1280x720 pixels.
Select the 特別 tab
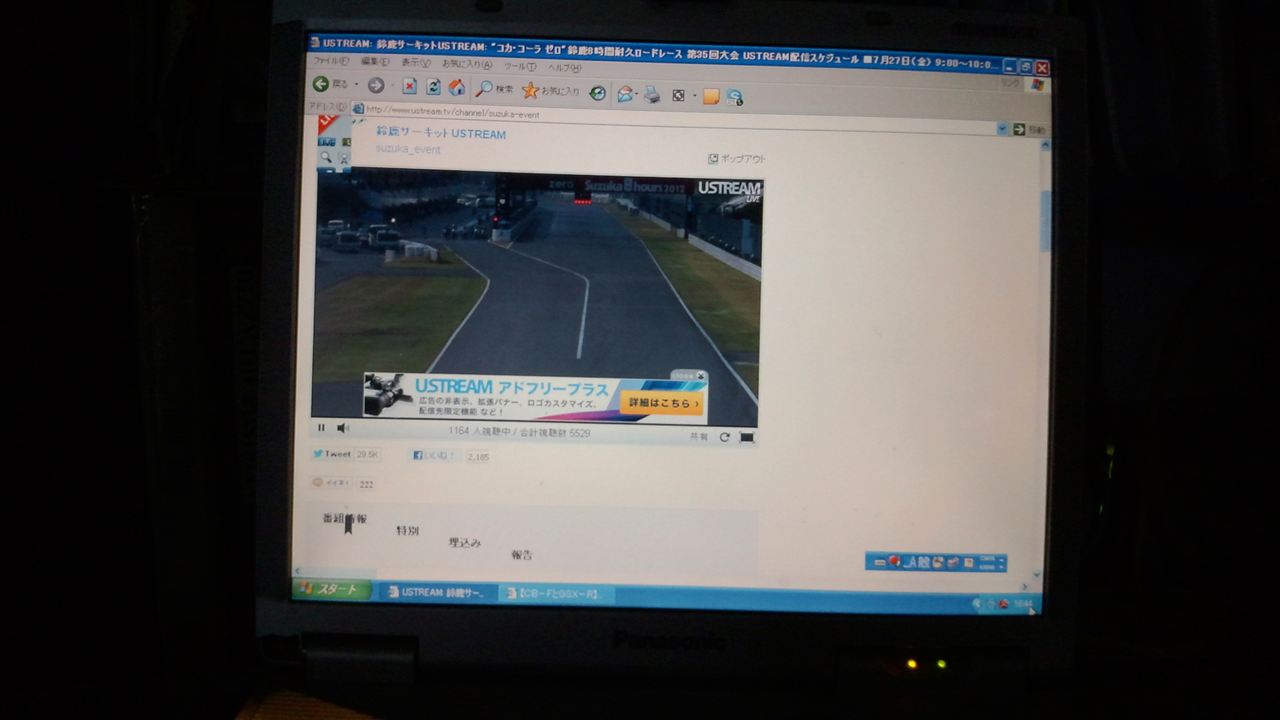(x=407, y=530)
